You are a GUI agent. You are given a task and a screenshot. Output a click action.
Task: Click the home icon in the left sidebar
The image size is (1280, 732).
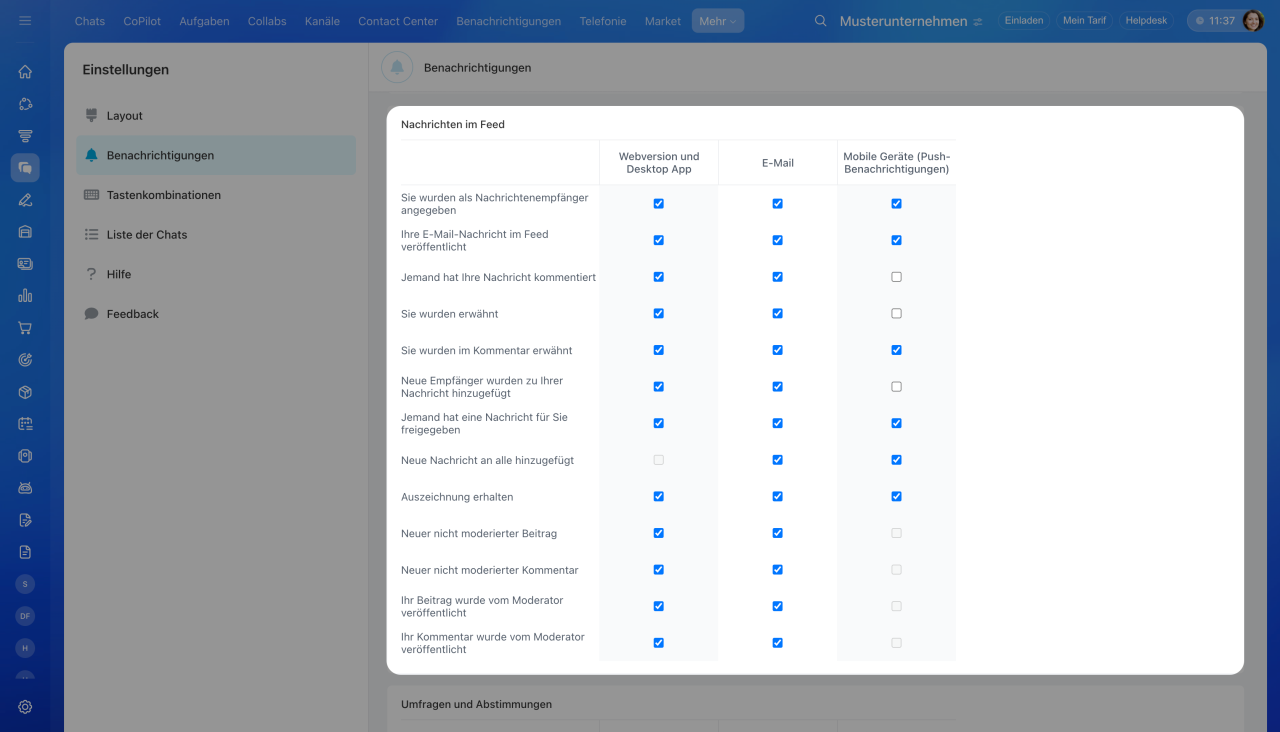click(25, 72)
